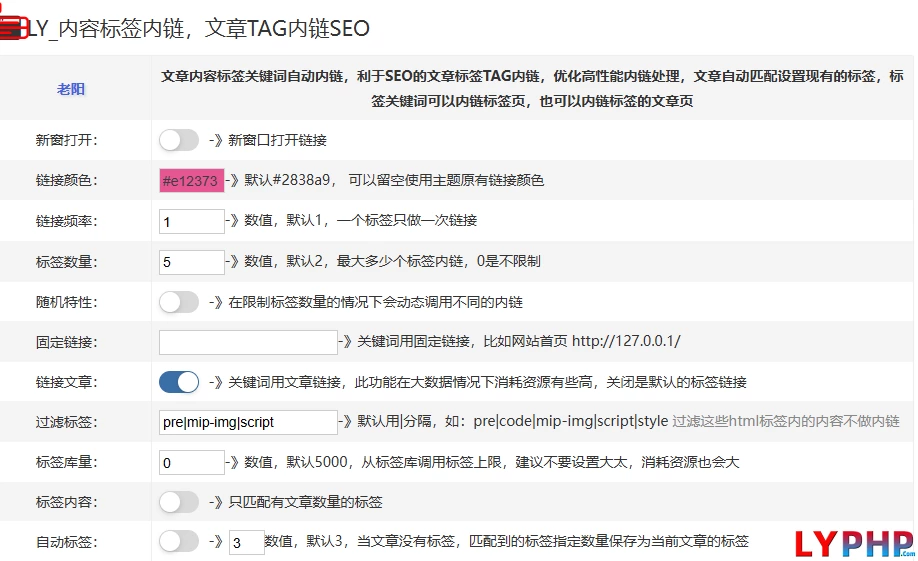This screenshot has height=561, width=918.
Task: Click the #e12373 链接颜色 color field
Action: pyautogui.click(x=191, y=181)
